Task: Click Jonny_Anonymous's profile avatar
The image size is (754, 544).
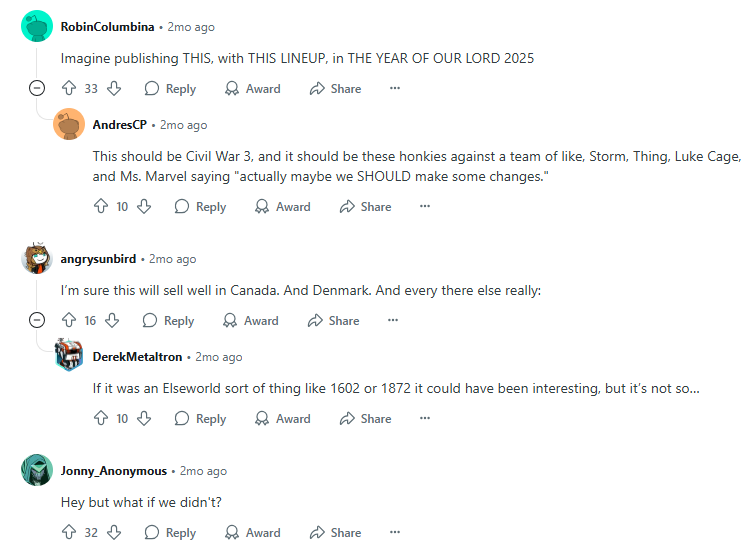Action: pyautogui.click(x=37, y=470)
